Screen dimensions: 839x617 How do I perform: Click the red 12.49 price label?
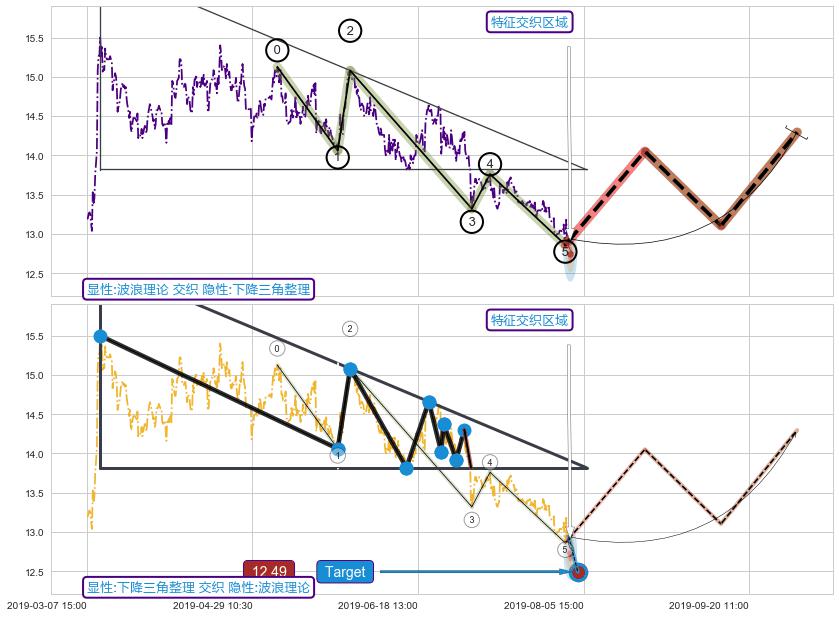[269, 572]
